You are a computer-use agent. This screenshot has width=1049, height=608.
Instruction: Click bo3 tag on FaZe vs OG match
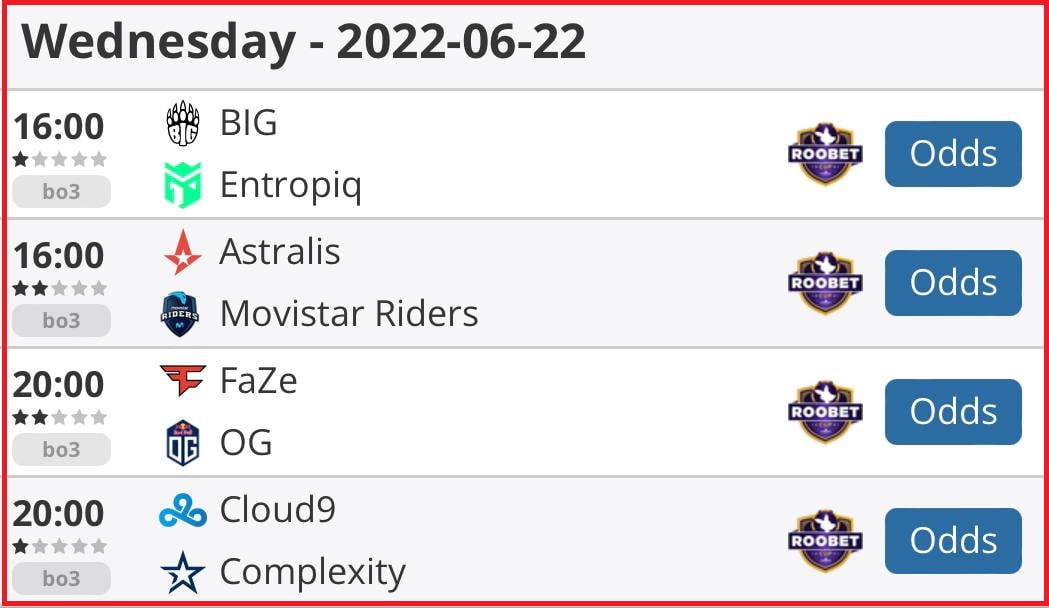click(x=61, y=449)
